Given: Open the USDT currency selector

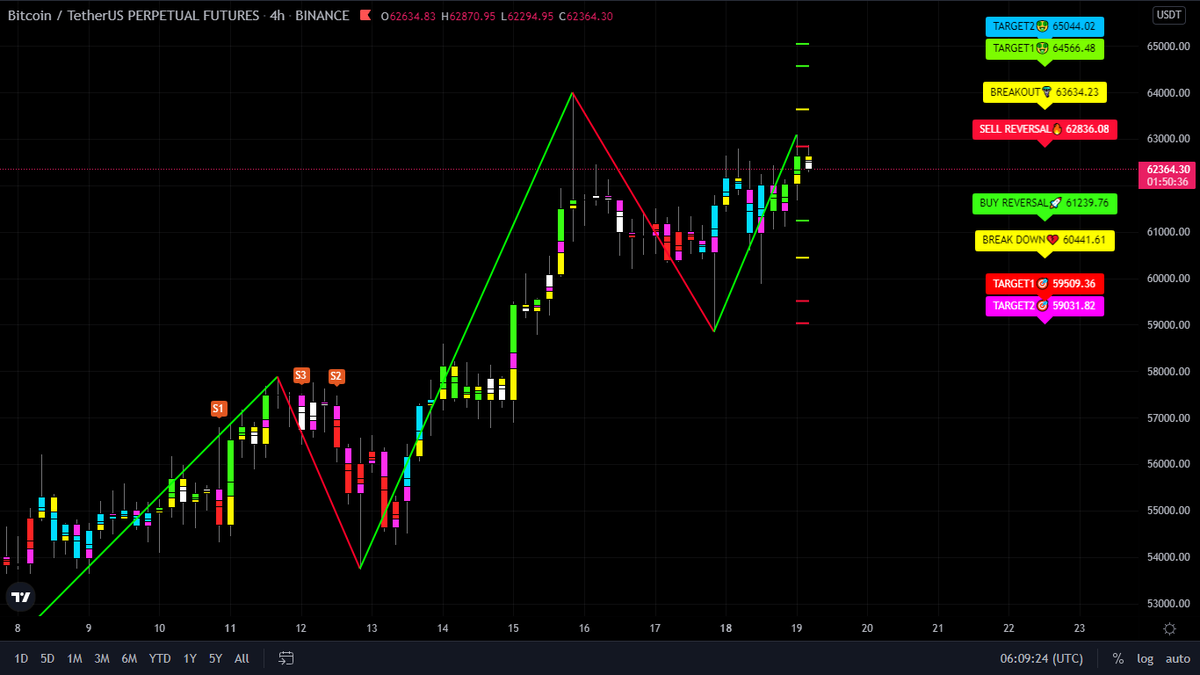Looking at the screenshot, I should point(1168,15).
